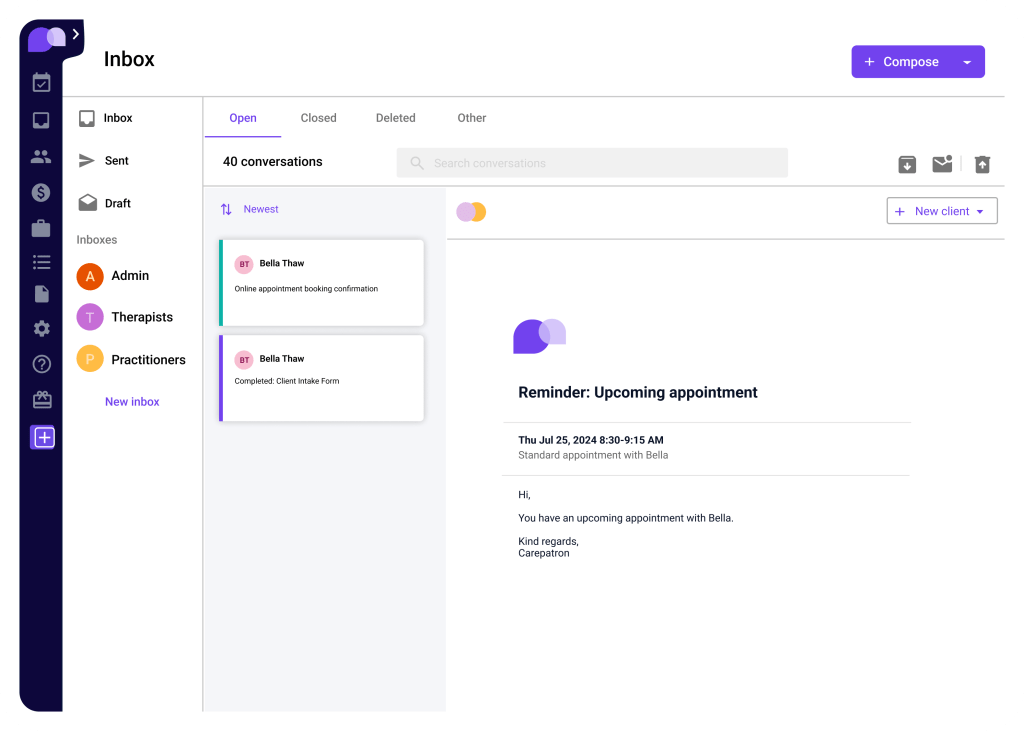The image size is (1024, 731).
Task: Mark conversation unread with envelope icon
Action: point(942,164)
